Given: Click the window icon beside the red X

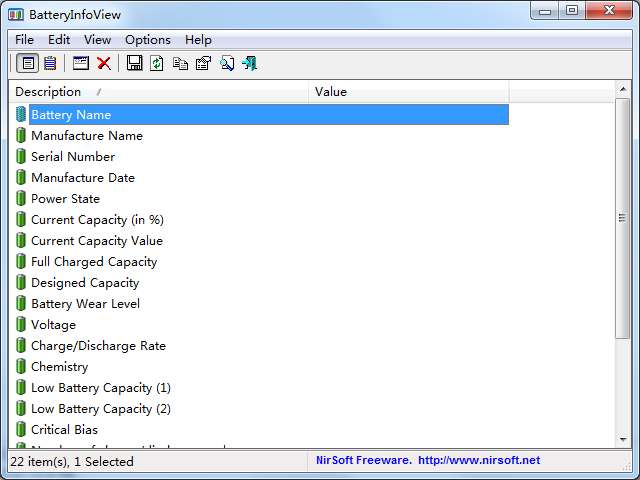Looking at the screenshot, I should click(81, 63).
